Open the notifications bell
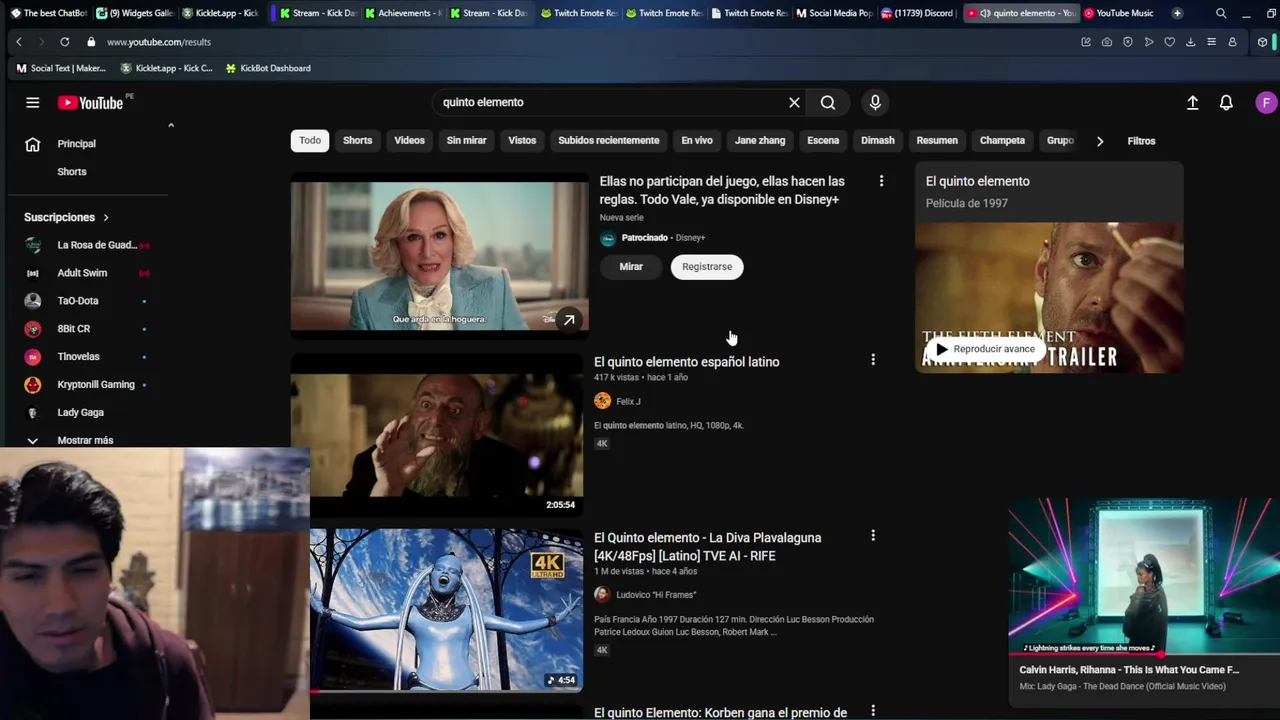 [x=1226, y=102]
